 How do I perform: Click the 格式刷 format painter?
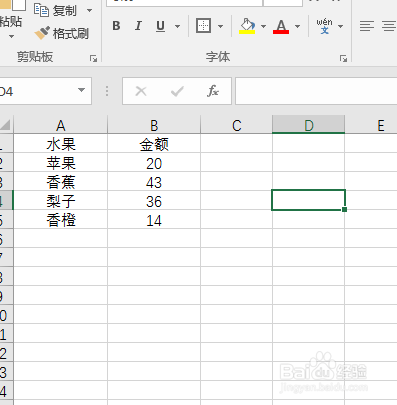coord(62,33)
